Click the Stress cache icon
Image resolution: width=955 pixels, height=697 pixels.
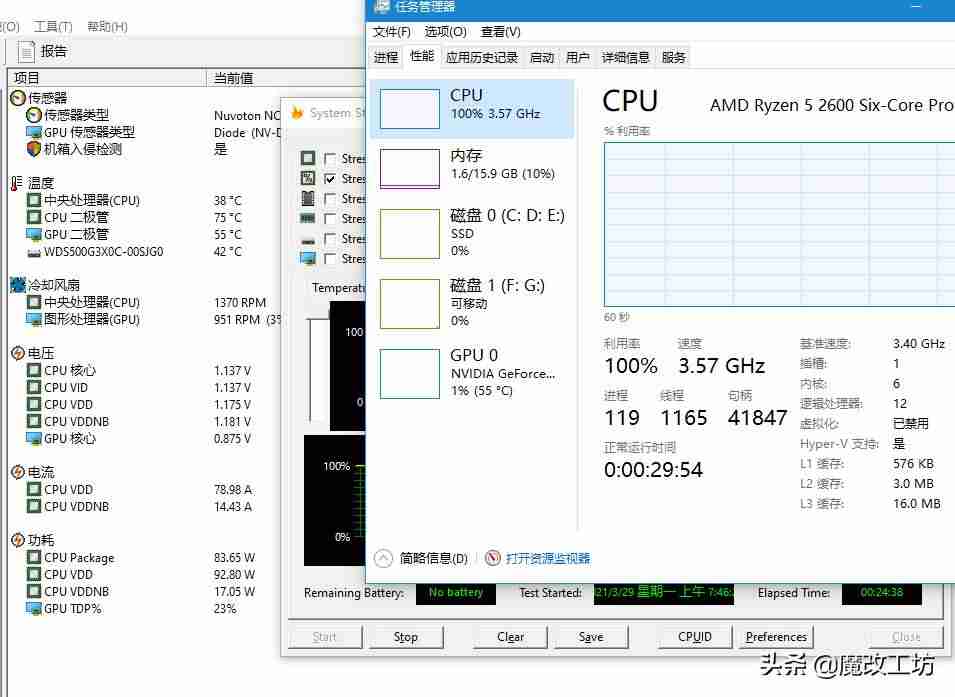pyautogui.click(x=308, y=198)
